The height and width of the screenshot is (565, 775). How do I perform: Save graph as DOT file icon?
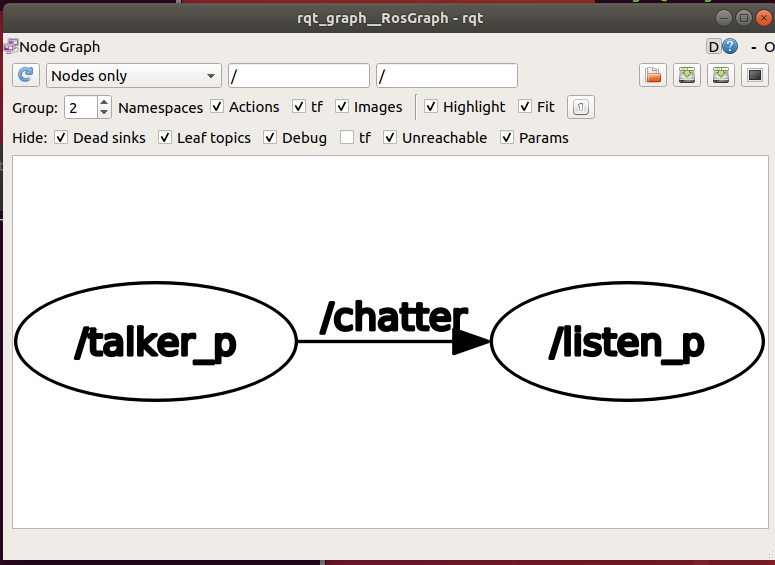pyautogui.click(x=687, y=75)
